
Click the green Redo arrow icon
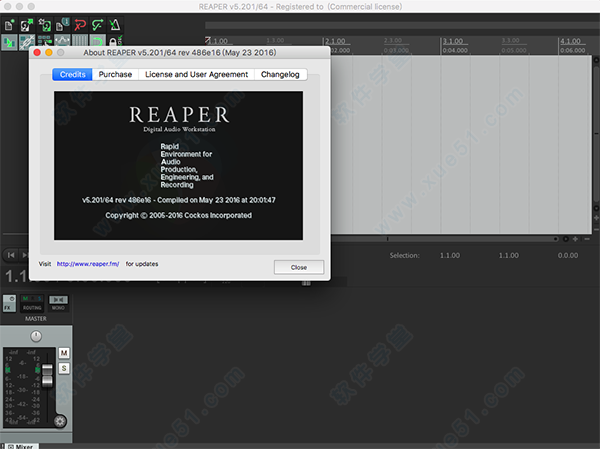pyautogui.click(x=97, y=25)
